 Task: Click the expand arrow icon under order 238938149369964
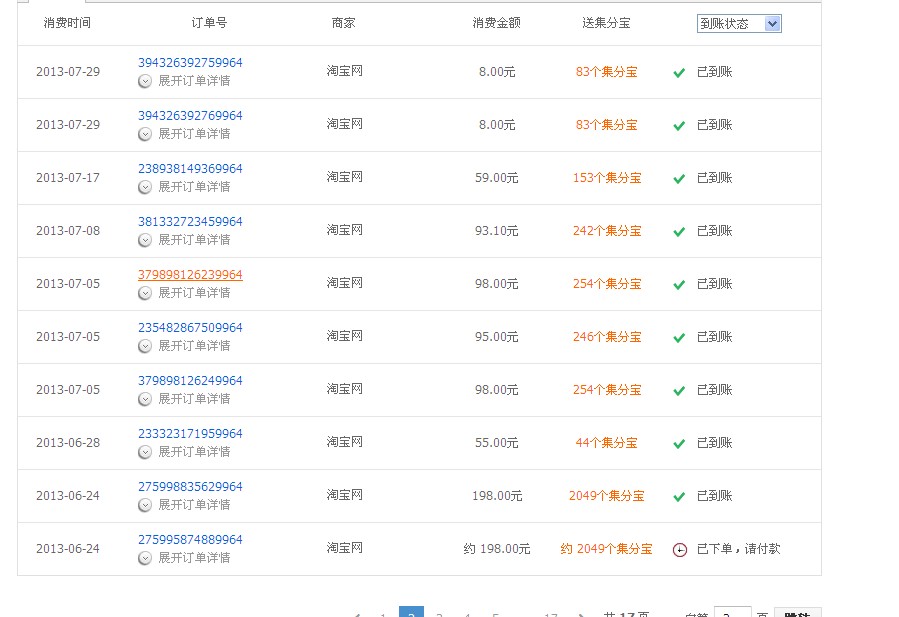pos(145,187)
